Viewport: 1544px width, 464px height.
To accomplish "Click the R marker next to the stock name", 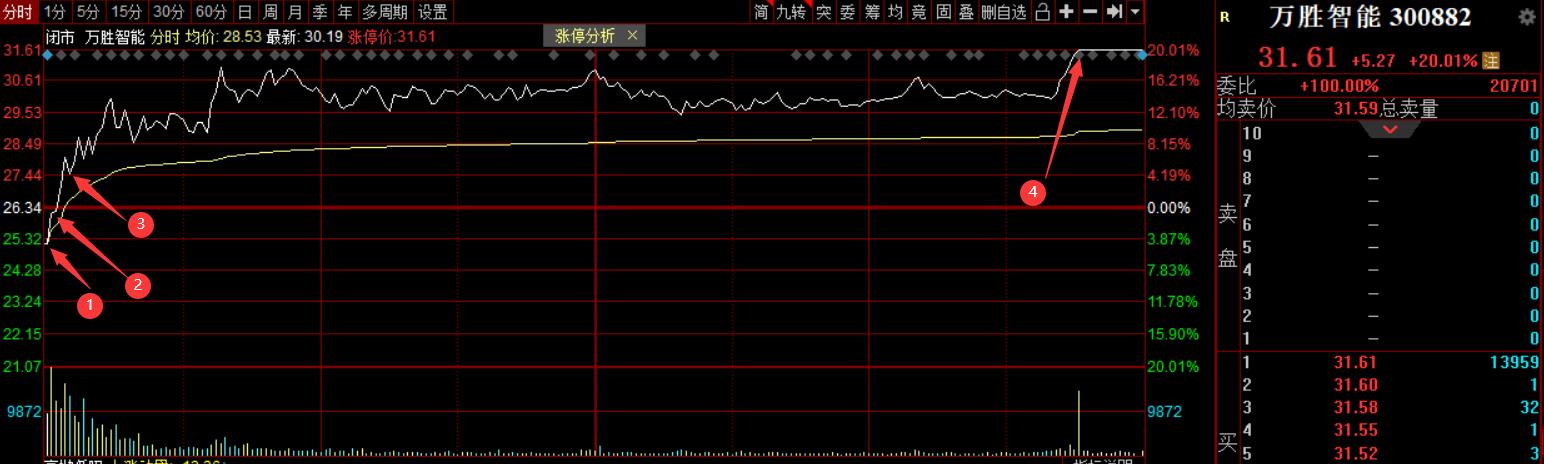I will pos(1226,18).
